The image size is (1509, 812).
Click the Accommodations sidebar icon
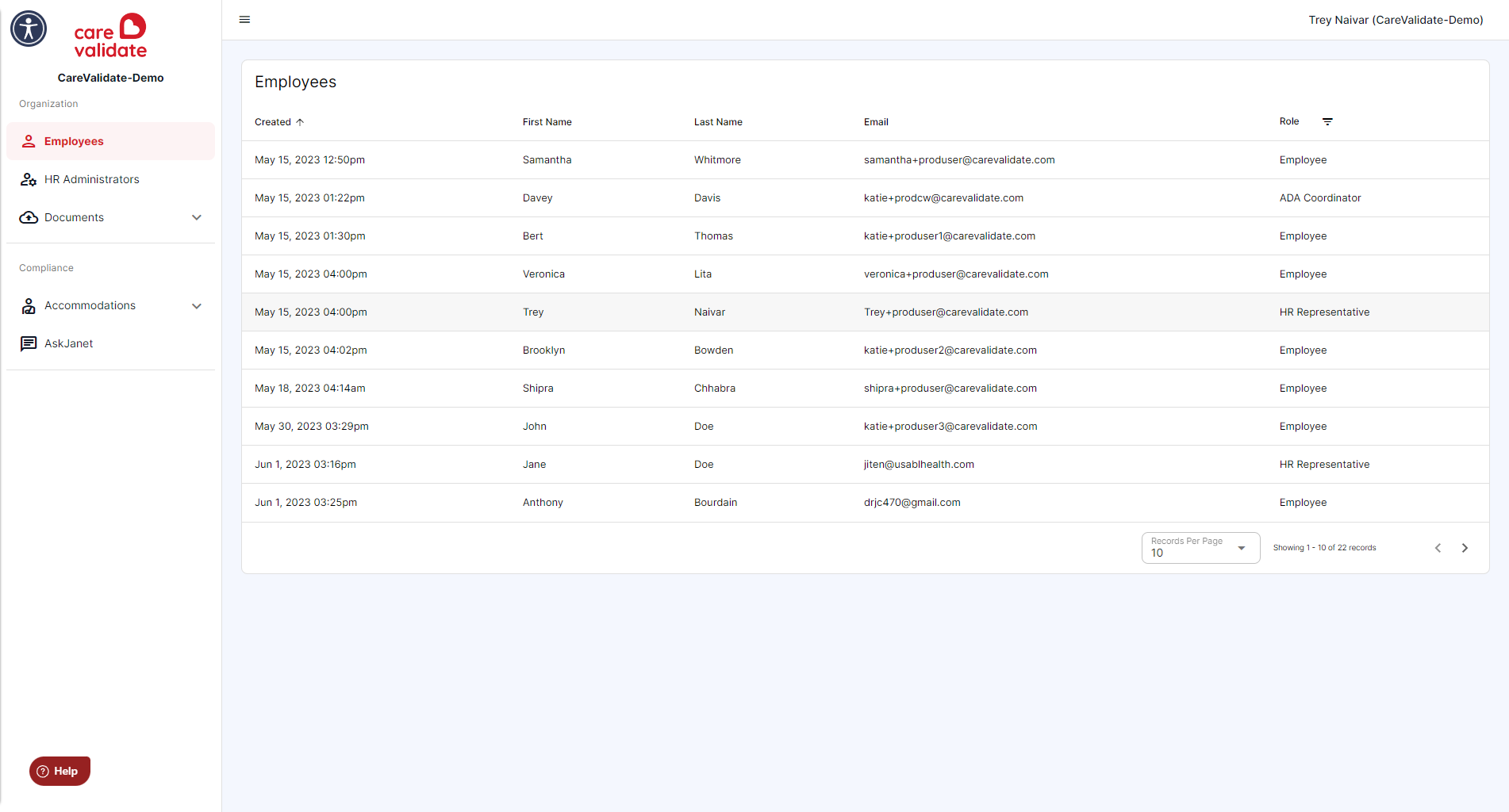click(29, 305)
